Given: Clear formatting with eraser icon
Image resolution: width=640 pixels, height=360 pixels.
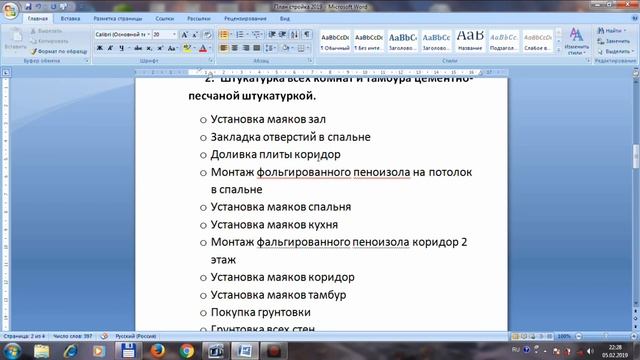Looking at the screenshot, I should [x=207, y=35].
